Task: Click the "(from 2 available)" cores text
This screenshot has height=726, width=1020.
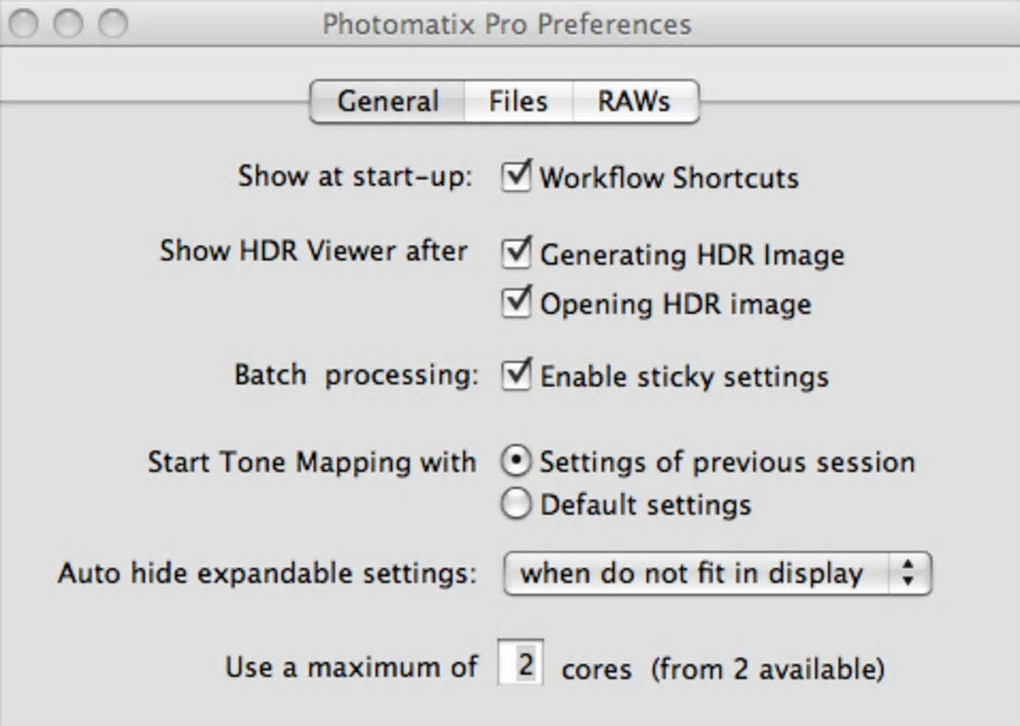Action: pos(768,667)
